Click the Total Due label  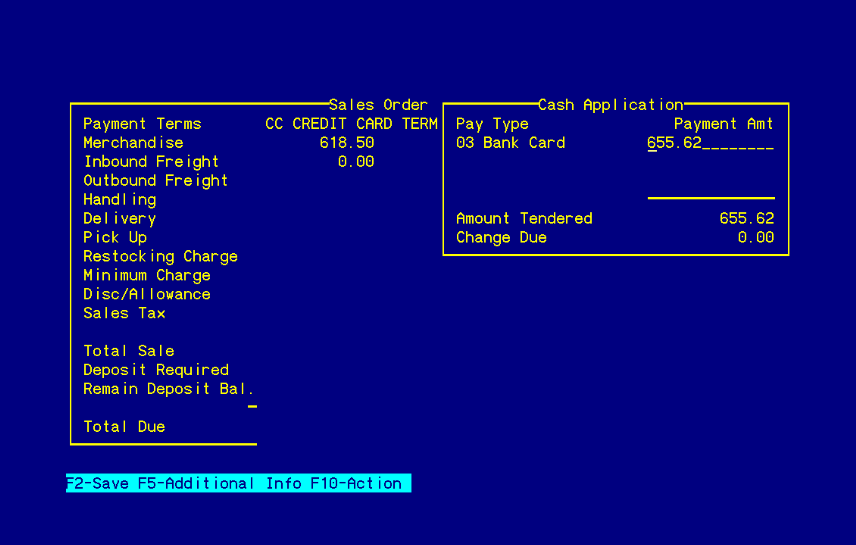point(124,427)
